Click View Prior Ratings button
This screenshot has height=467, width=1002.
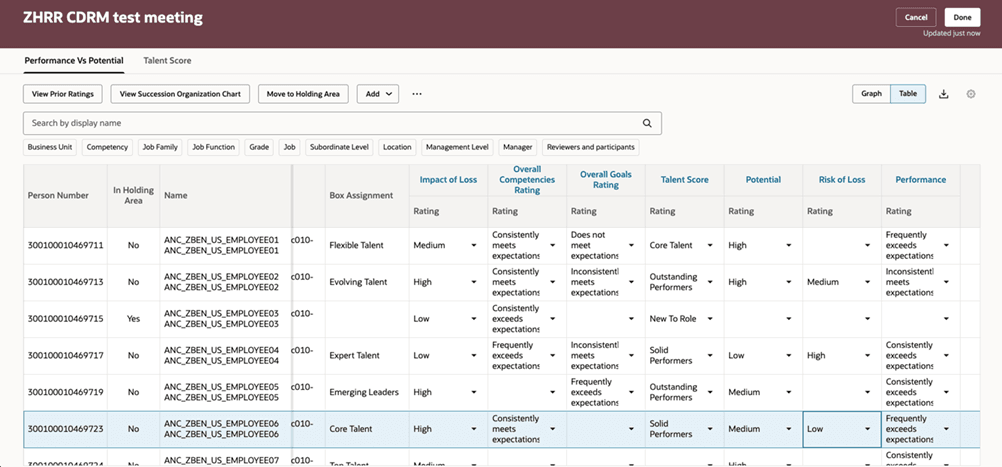(63, 94)
